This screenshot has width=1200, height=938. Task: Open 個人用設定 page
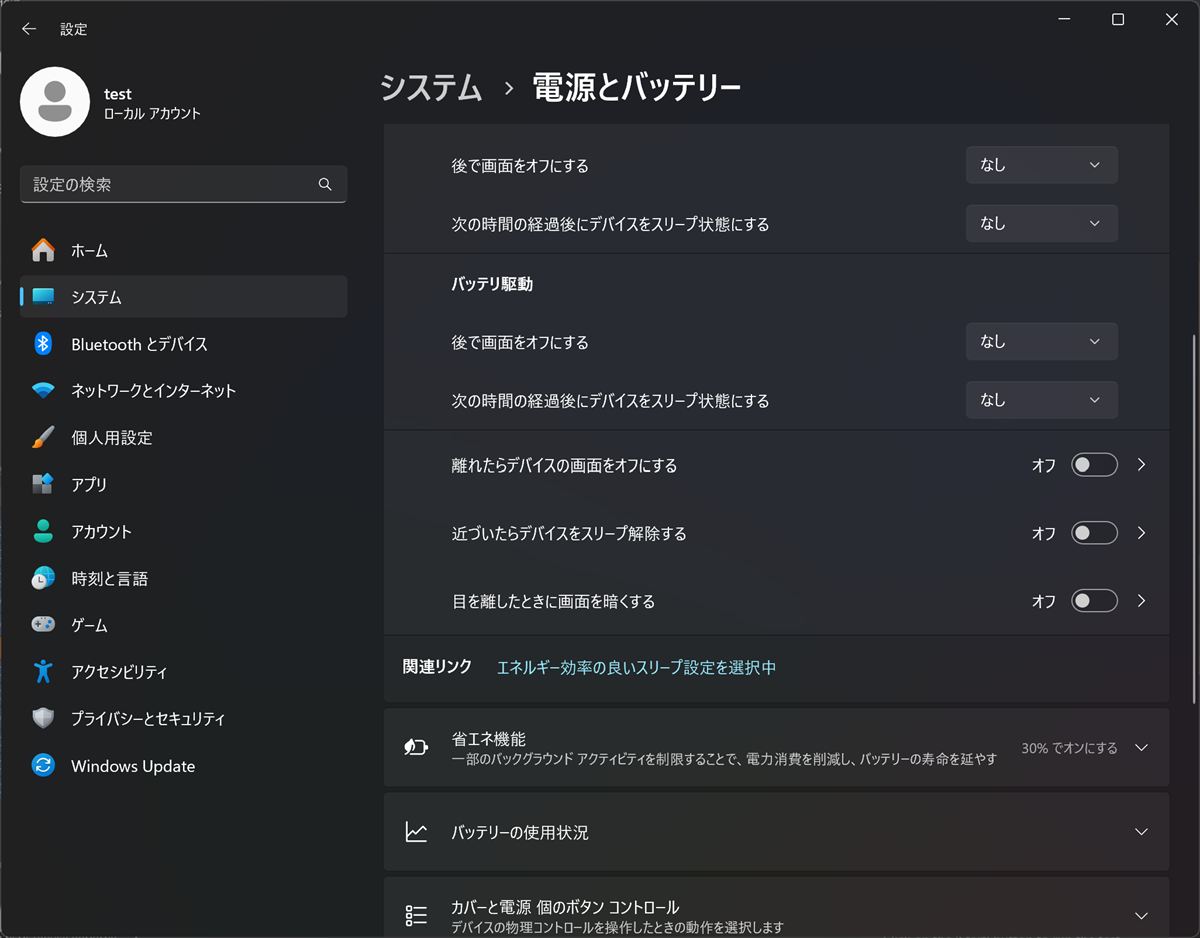pos(184,437)
